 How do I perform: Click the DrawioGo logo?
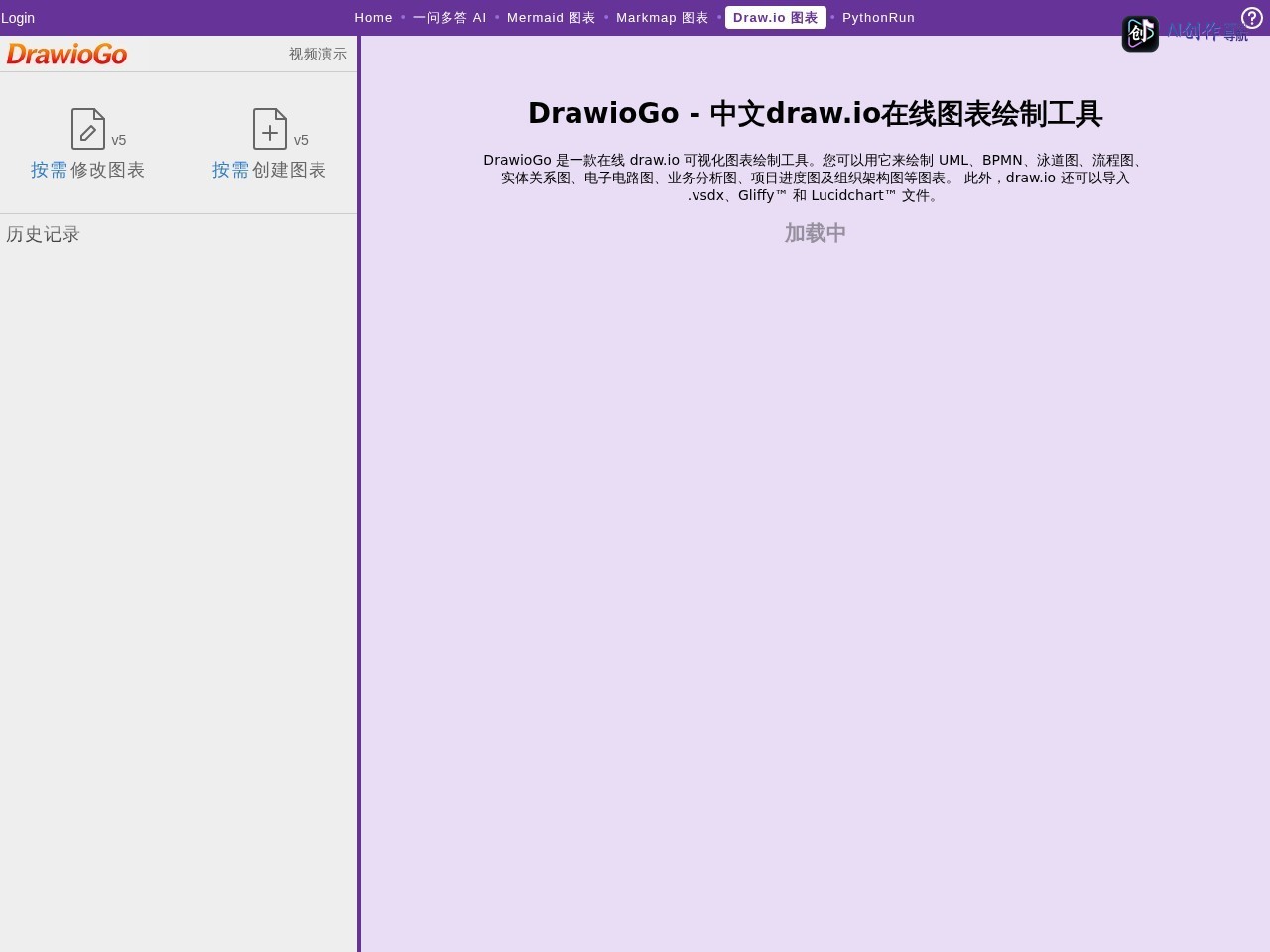click(66, 54)
